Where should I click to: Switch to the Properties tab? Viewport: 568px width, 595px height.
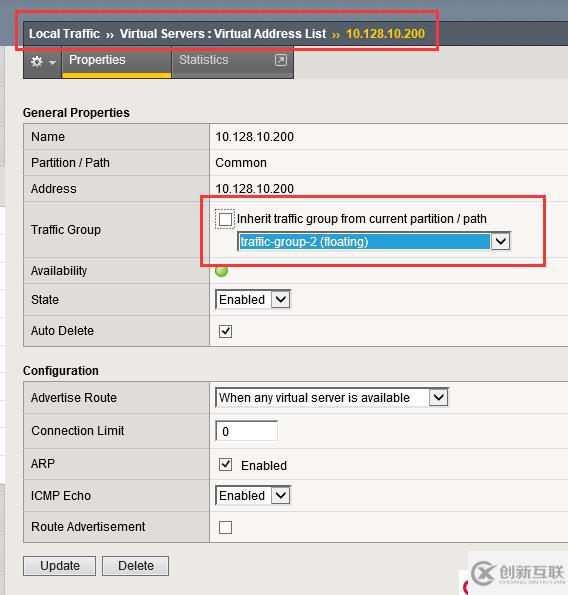coord(116,61)
